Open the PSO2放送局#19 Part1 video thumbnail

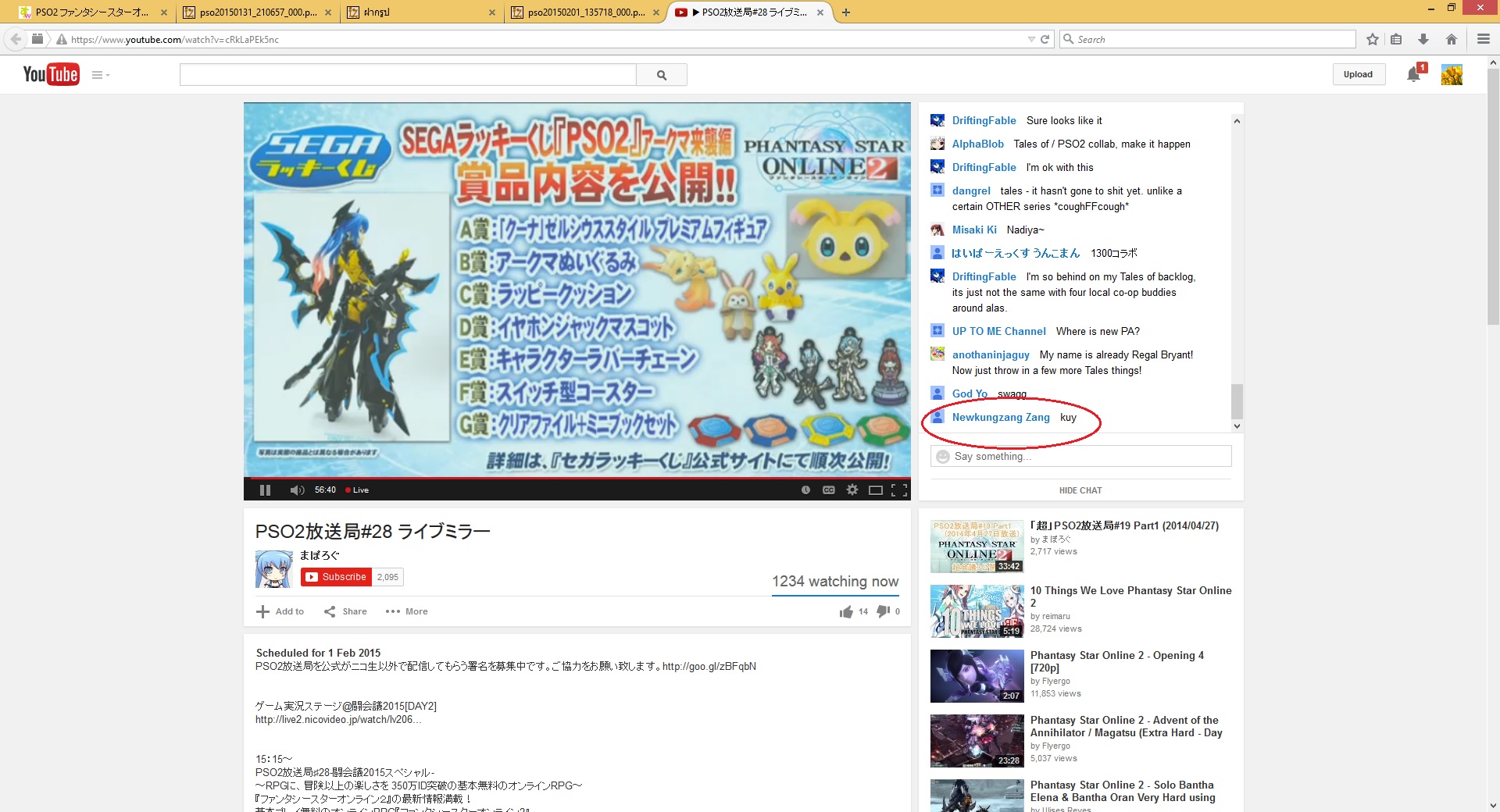977,547
